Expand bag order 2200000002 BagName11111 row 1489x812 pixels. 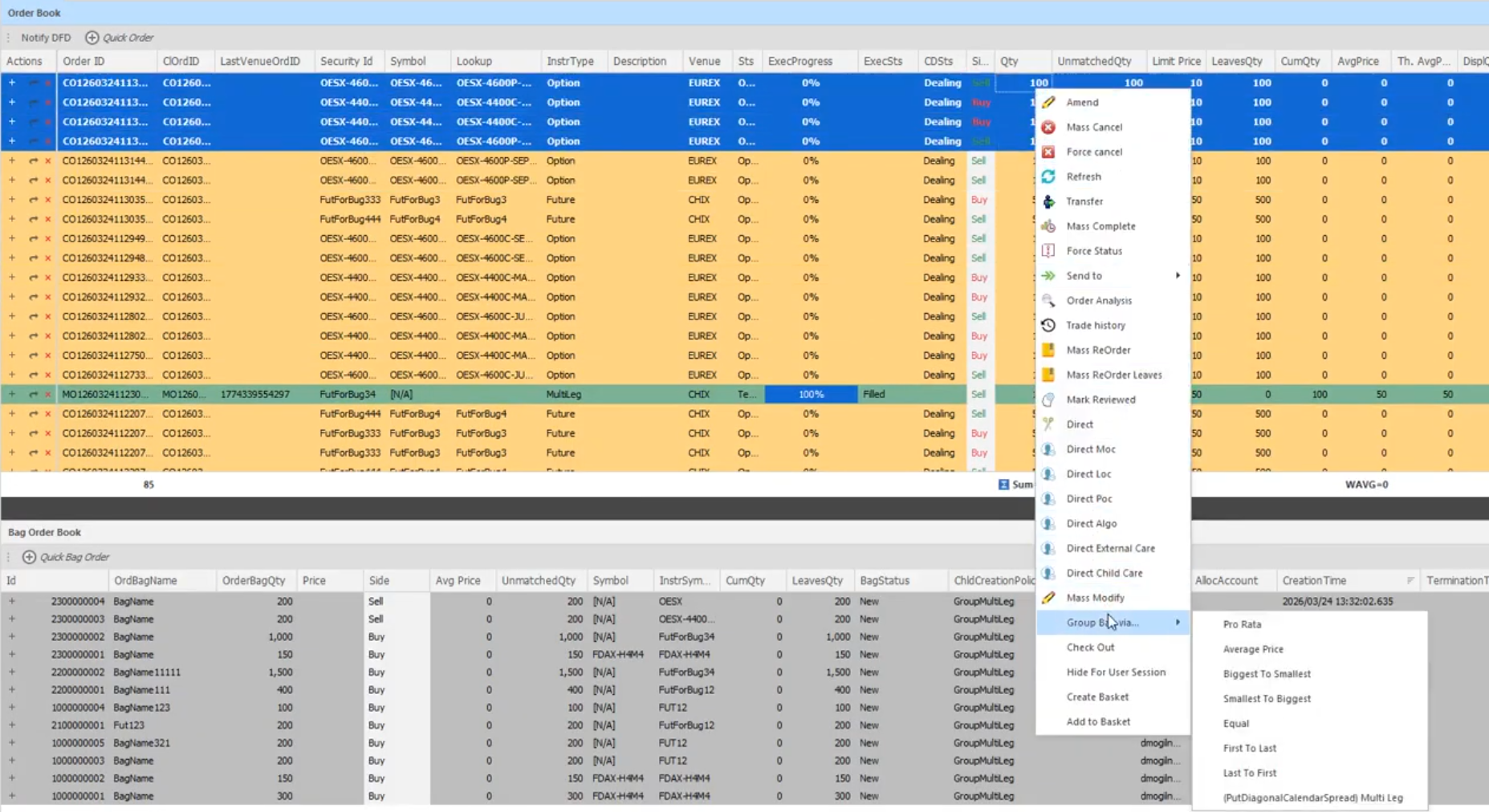click(x=12, y=672)
